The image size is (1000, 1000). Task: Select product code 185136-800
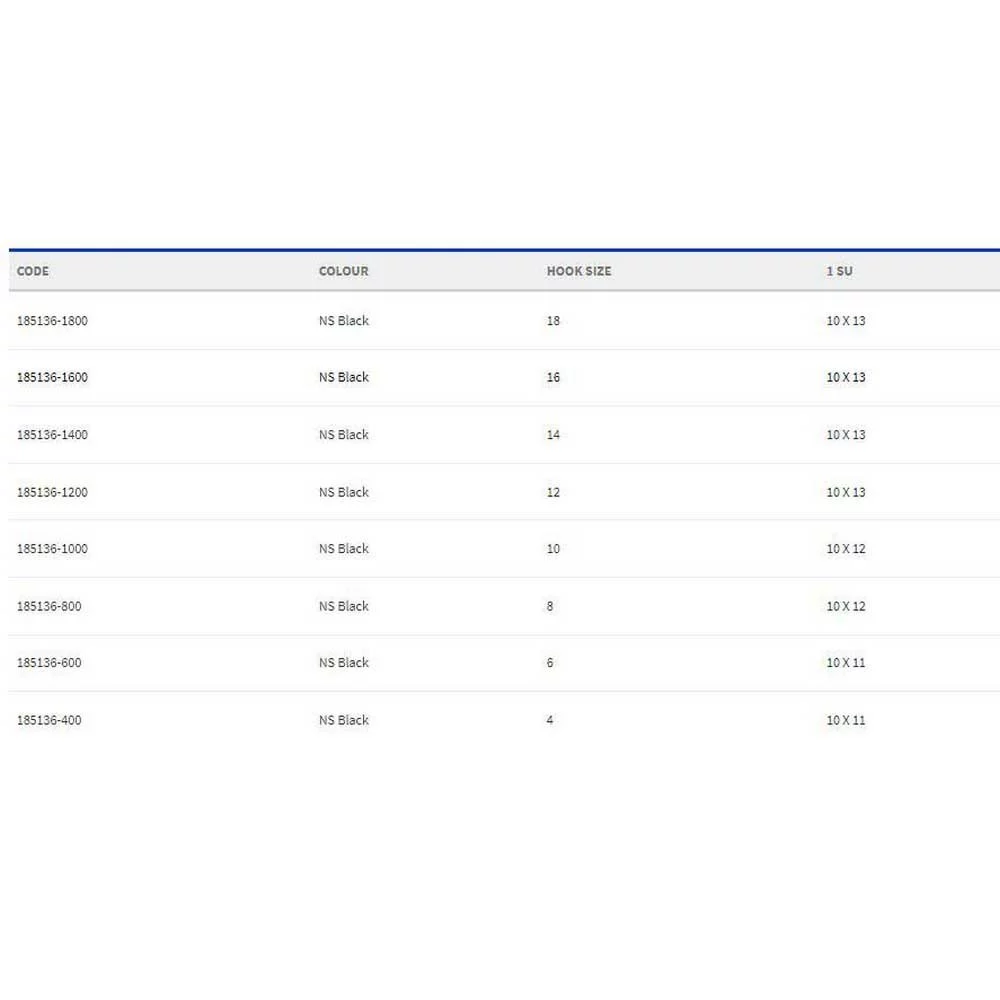(49, 606)
